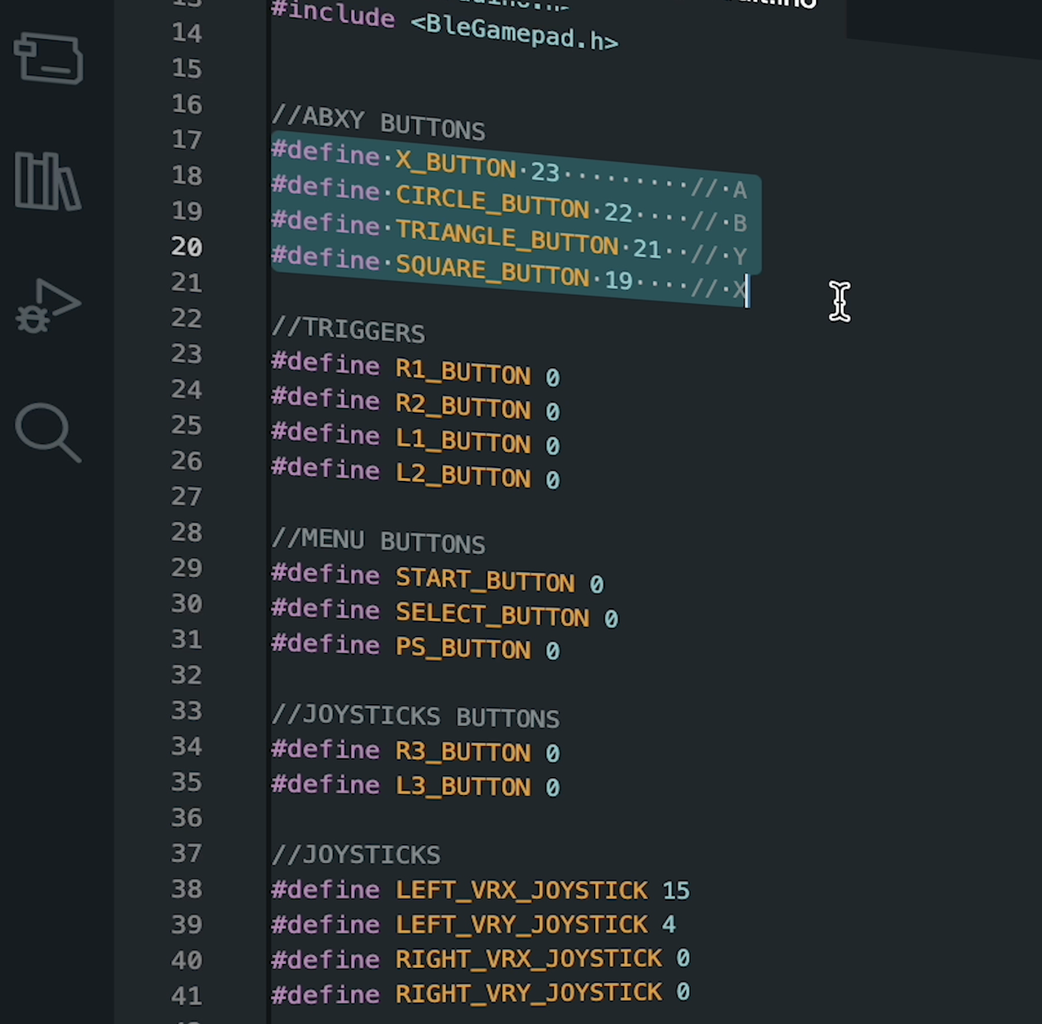The height and width of the screenshot is (1024, 1042).
Task: Open the Boards Manager sidebar icon
Action: tap(49, 58)
